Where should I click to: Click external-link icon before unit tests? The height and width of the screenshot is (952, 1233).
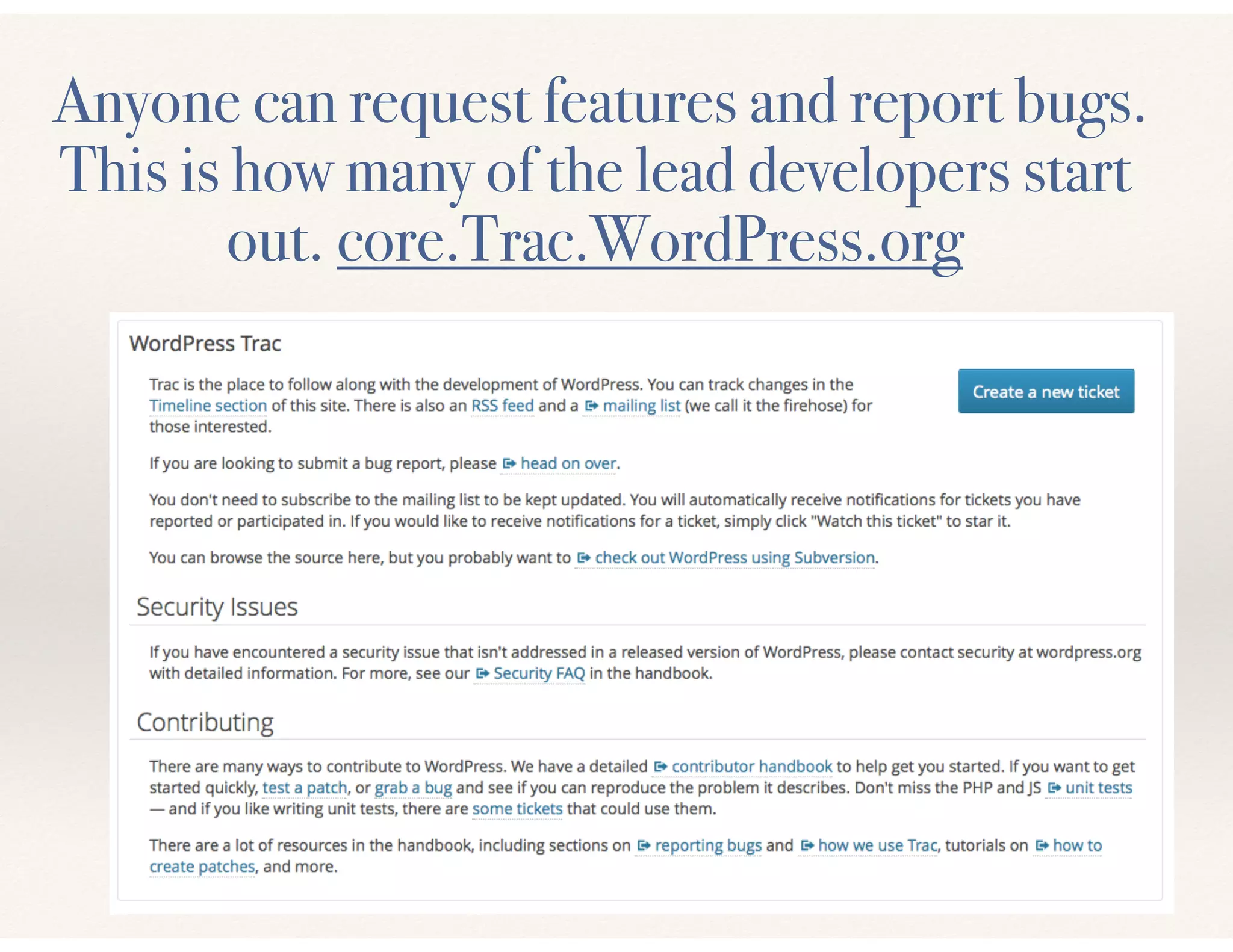click(x=1054, y=788)
